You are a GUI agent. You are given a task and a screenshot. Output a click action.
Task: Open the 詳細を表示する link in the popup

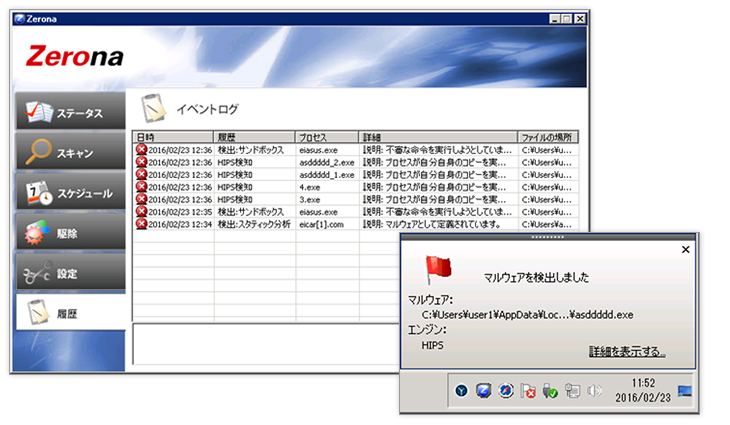(x=627, y=351)
